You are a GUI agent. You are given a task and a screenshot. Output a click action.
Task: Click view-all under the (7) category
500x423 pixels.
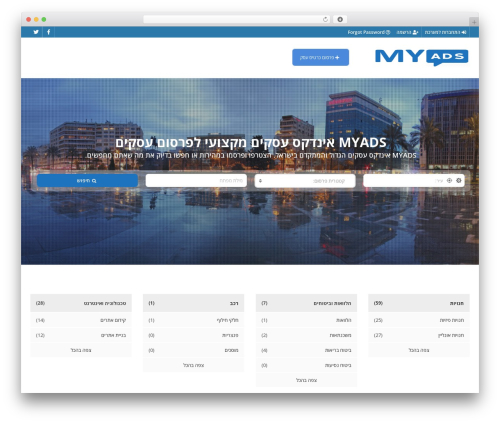pyautogui.click(x=306, y=380)
